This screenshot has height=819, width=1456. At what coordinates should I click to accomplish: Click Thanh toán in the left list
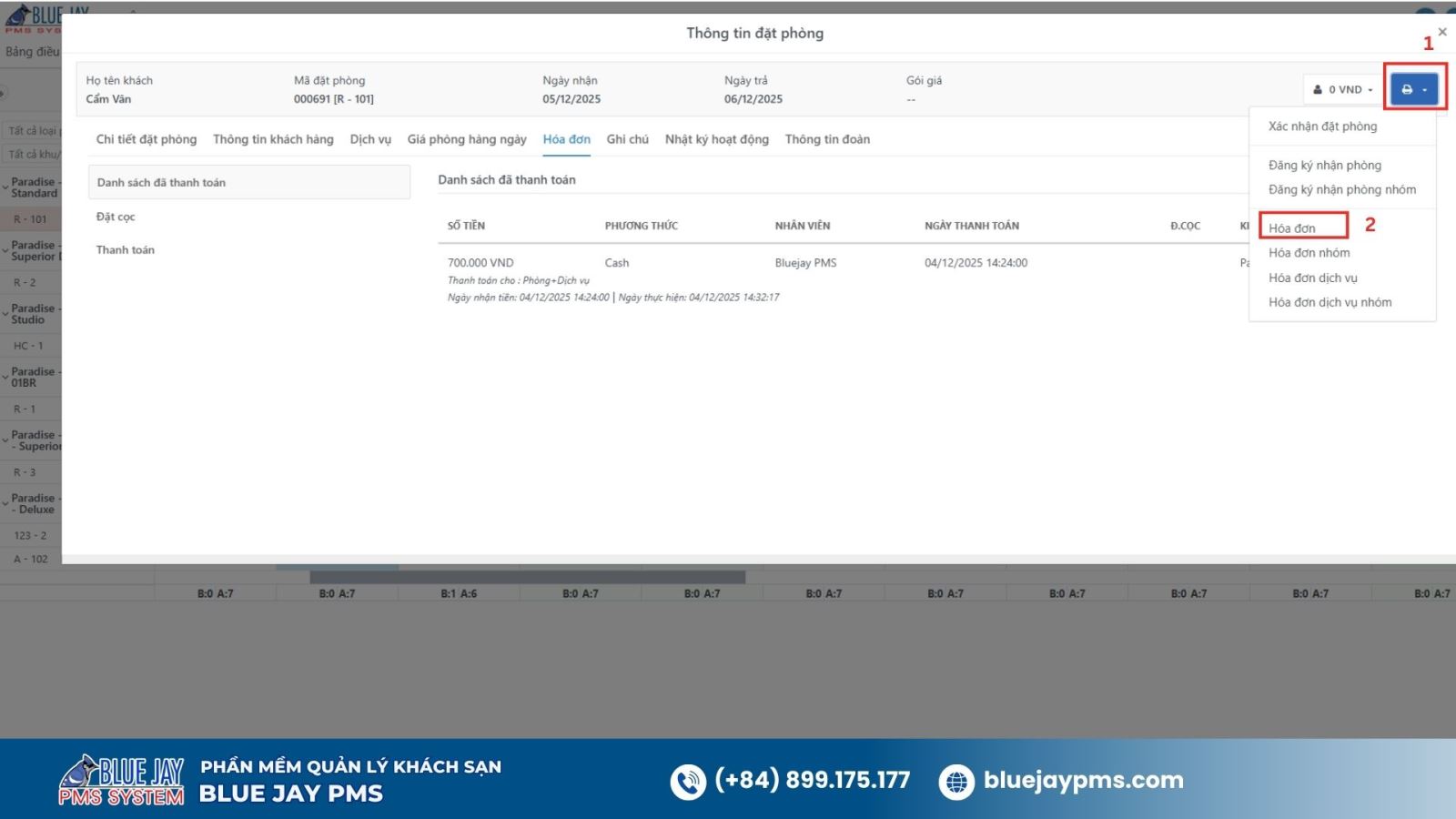[126, 250]
